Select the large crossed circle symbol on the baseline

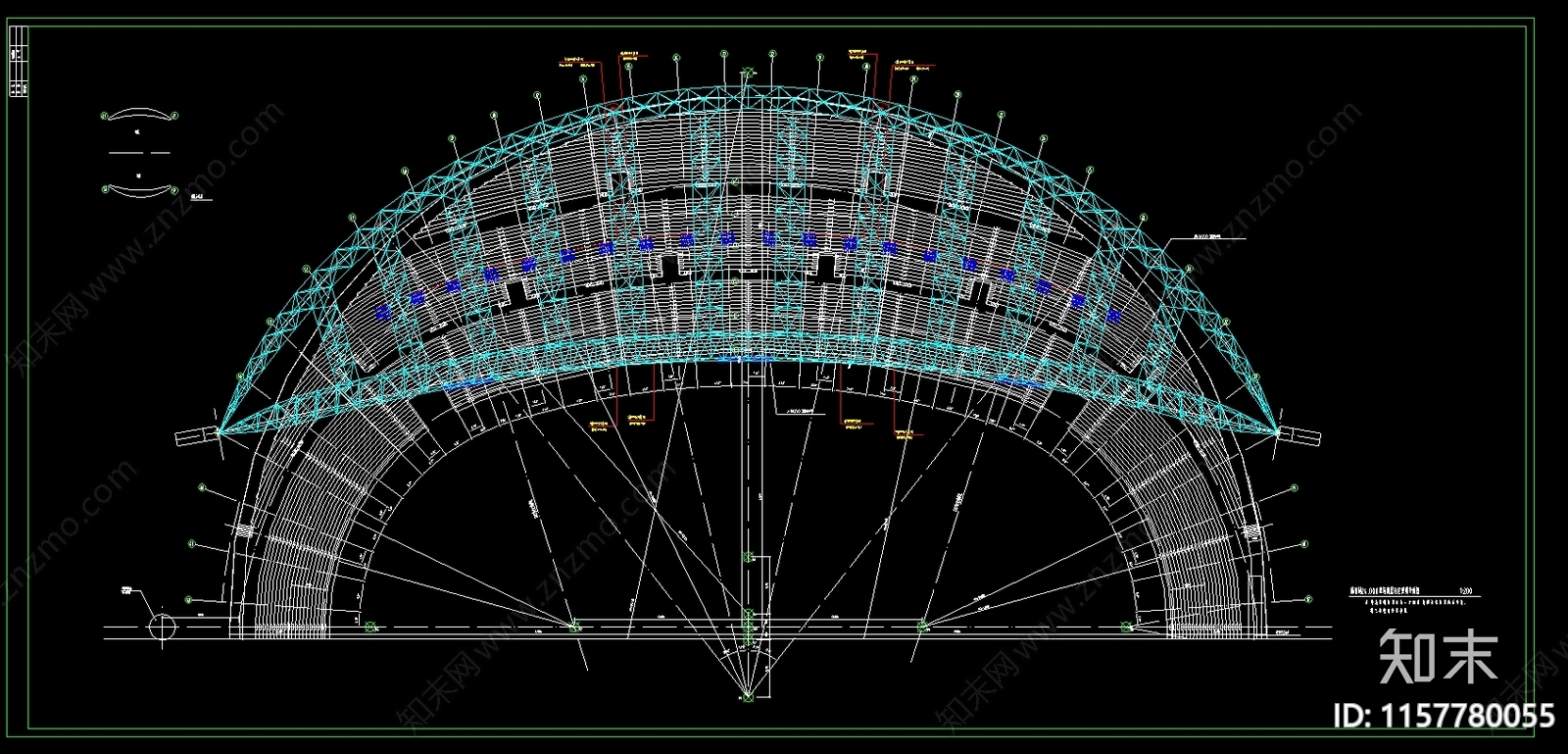click(x=163, y=627)
